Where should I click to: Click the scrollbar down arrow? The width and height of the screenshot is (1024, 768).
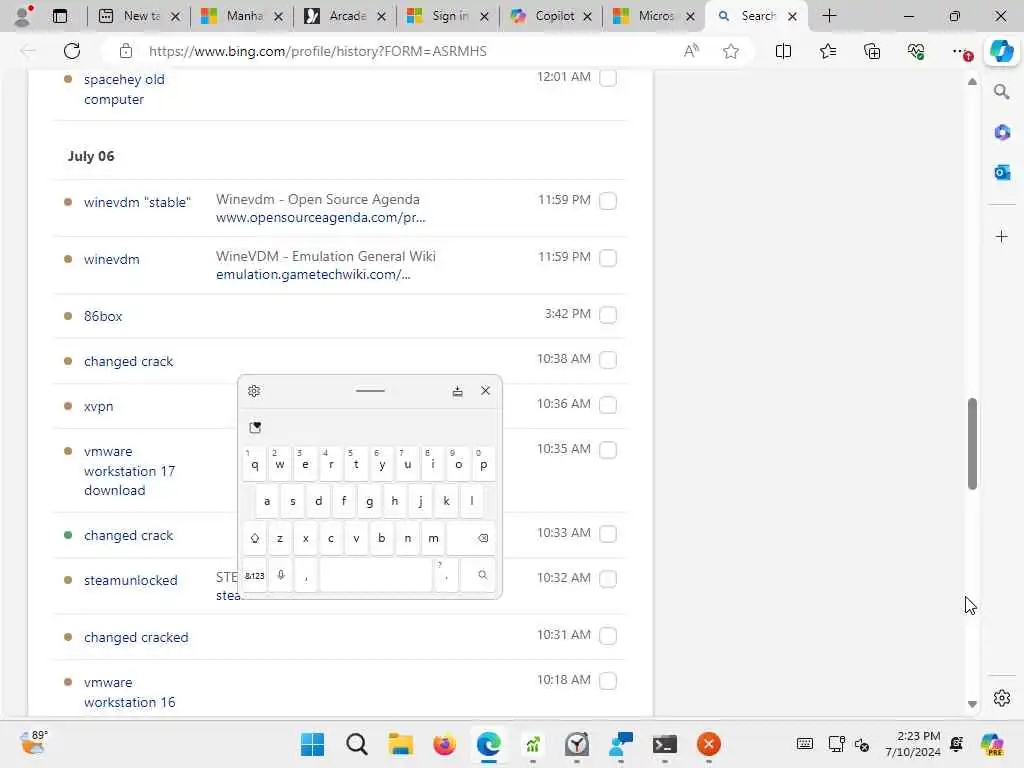point(972,704)
